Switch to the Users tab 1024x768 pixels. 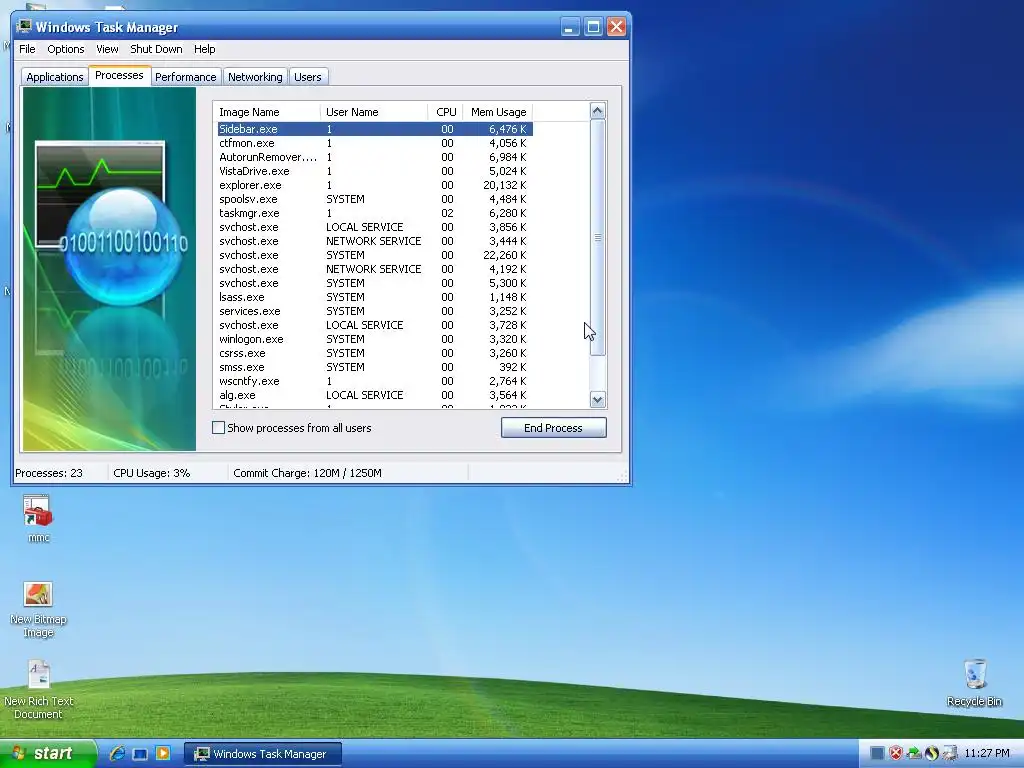[308, 77]
